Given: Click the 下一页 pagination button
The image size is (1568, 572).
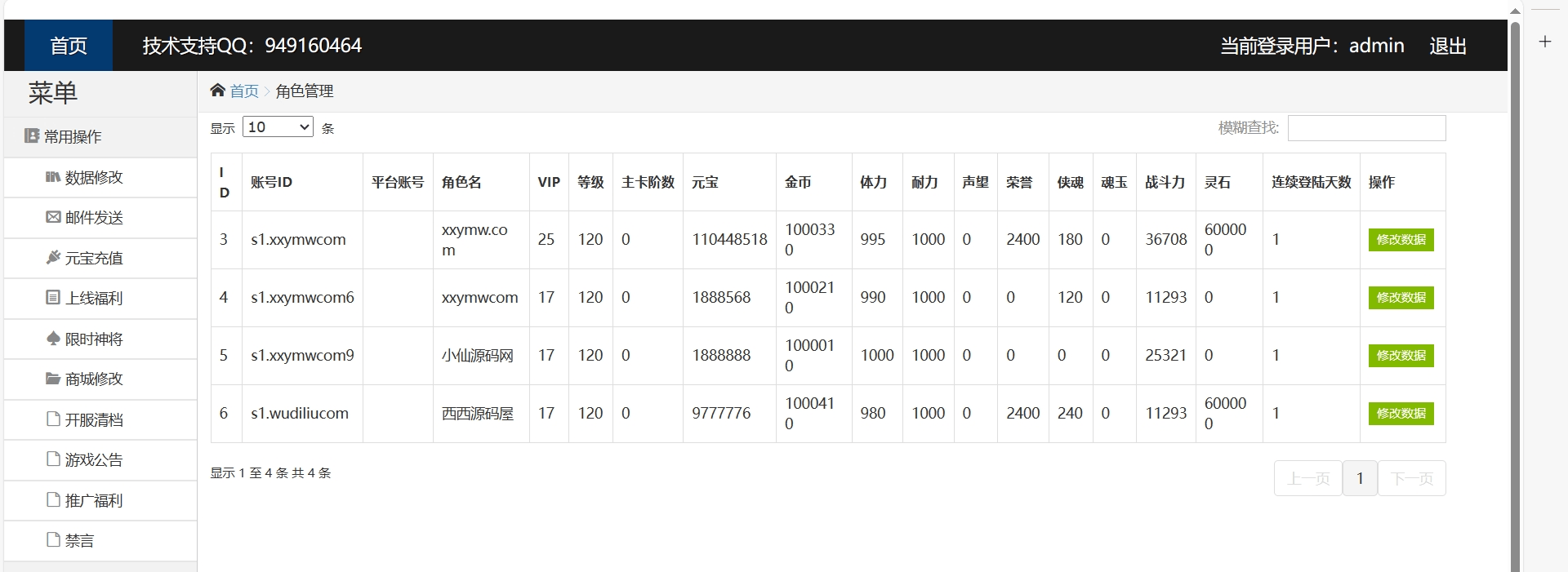Looking at the screenshot, I should 1412,478.
